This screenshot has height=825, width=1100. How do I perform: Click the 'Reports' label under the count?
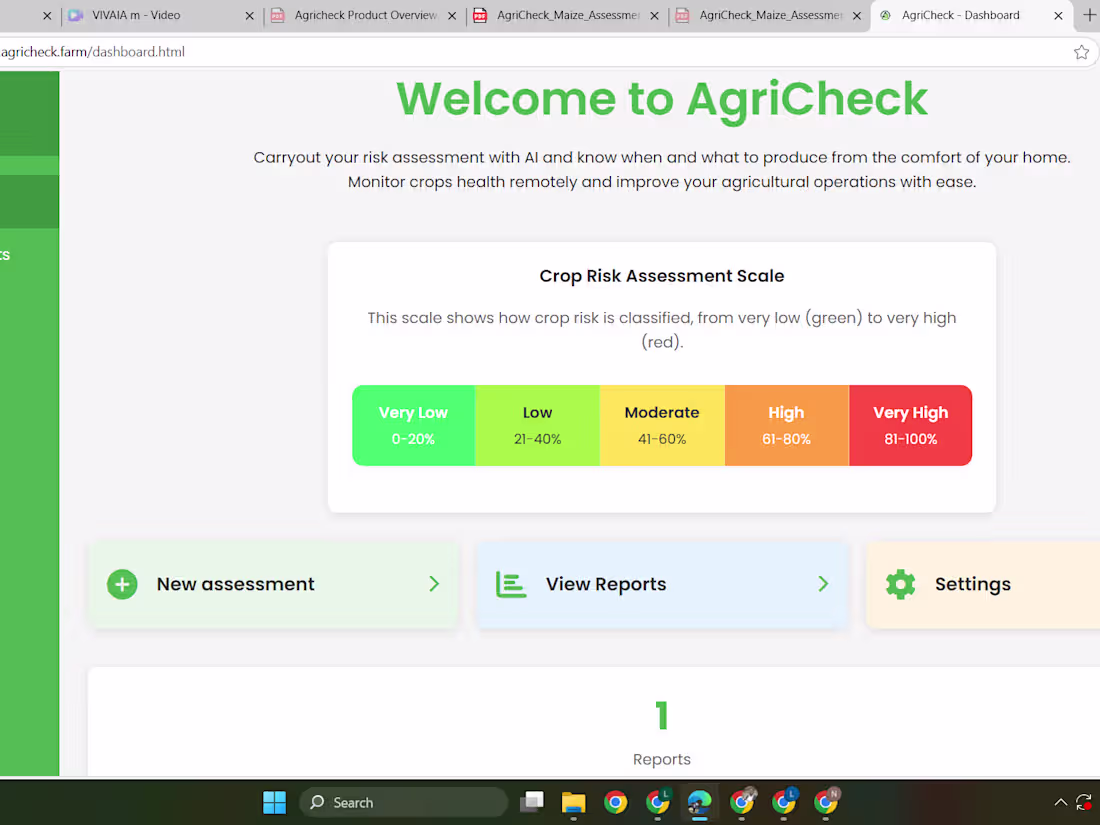662,759
